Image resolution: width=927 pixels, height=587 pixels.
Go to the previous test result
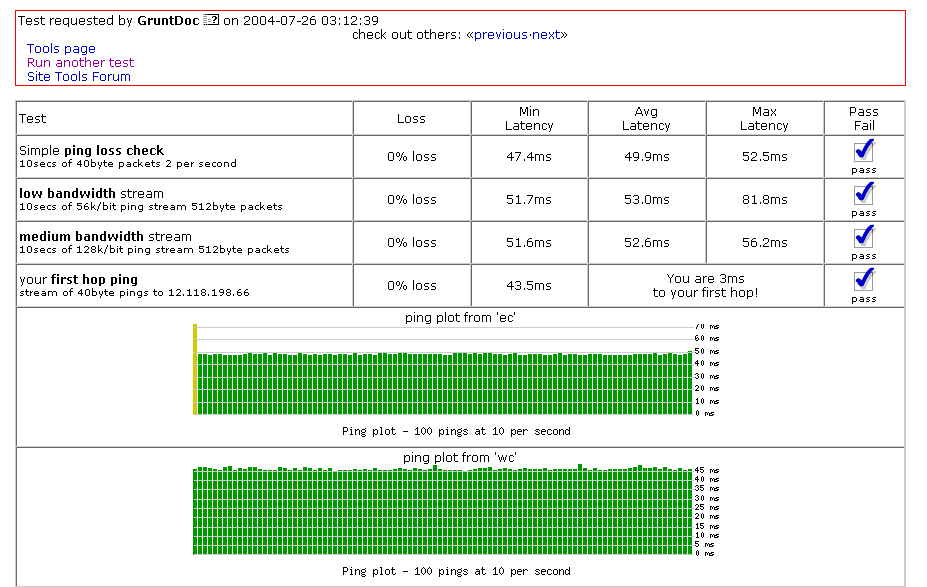500,35
